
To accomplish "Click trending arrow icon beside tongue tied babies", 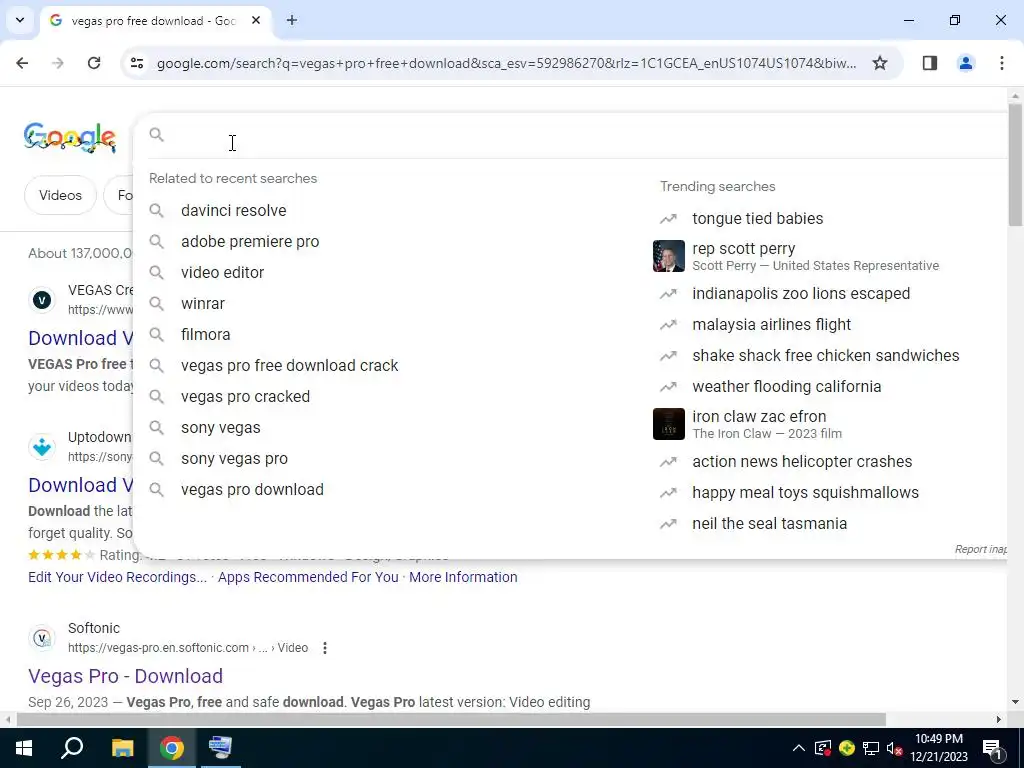I will tap(668, 219).
